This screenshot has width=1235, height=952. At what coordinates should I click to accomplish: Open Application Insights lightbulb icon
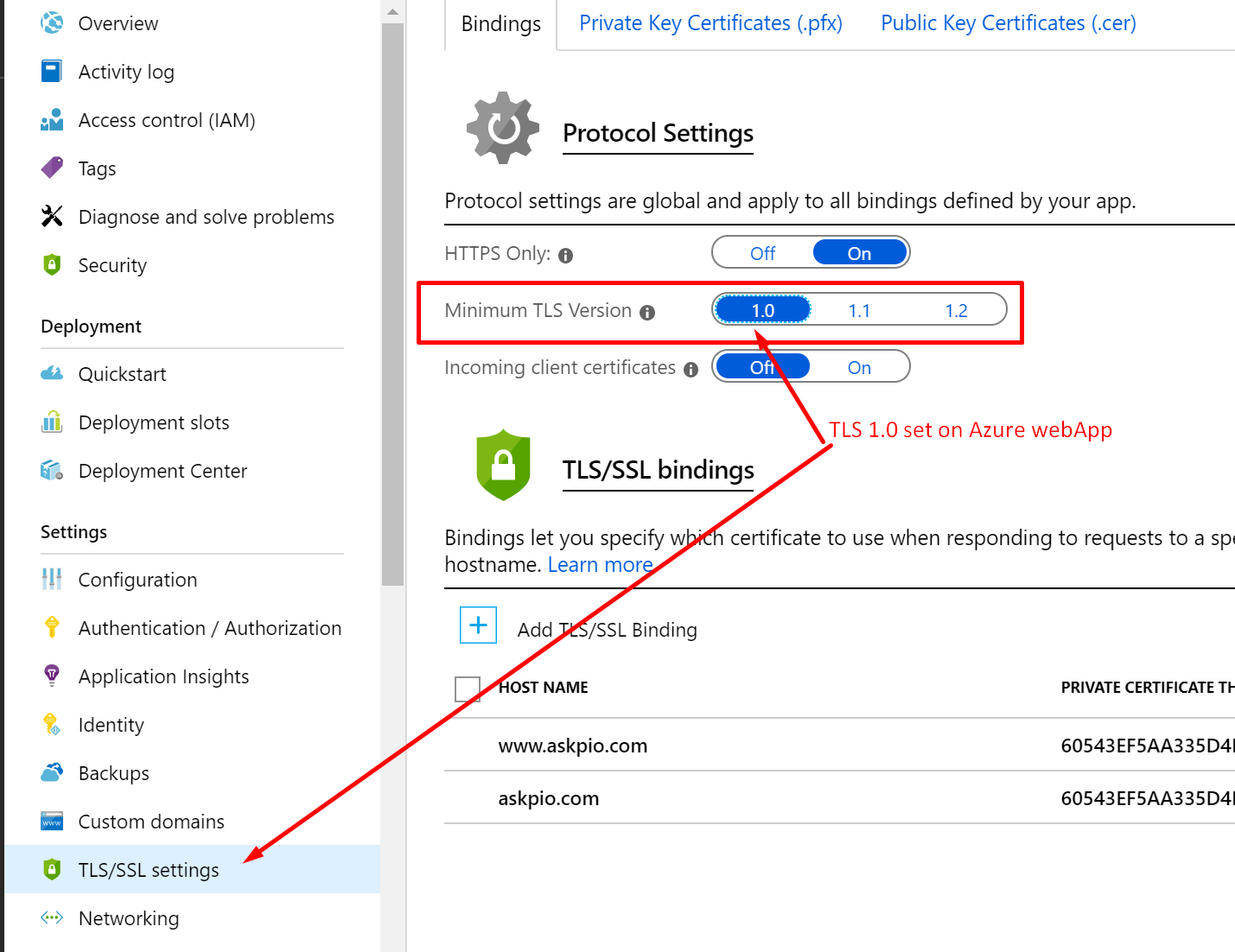coord(52,676)
